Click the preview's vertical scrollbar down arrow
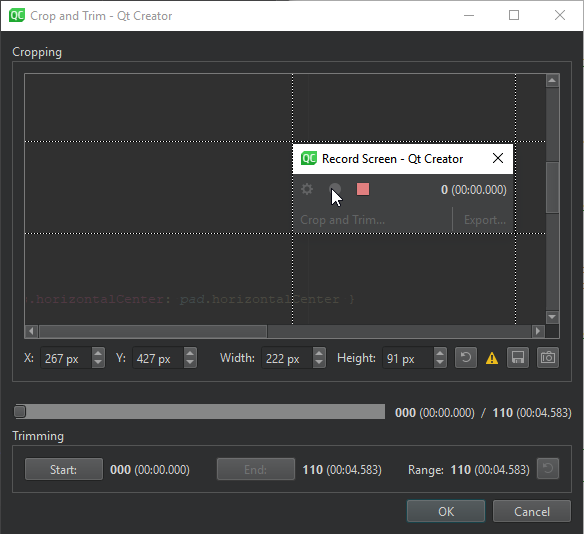Viewport: 584px width, 534px height. [x=552, y=317]
